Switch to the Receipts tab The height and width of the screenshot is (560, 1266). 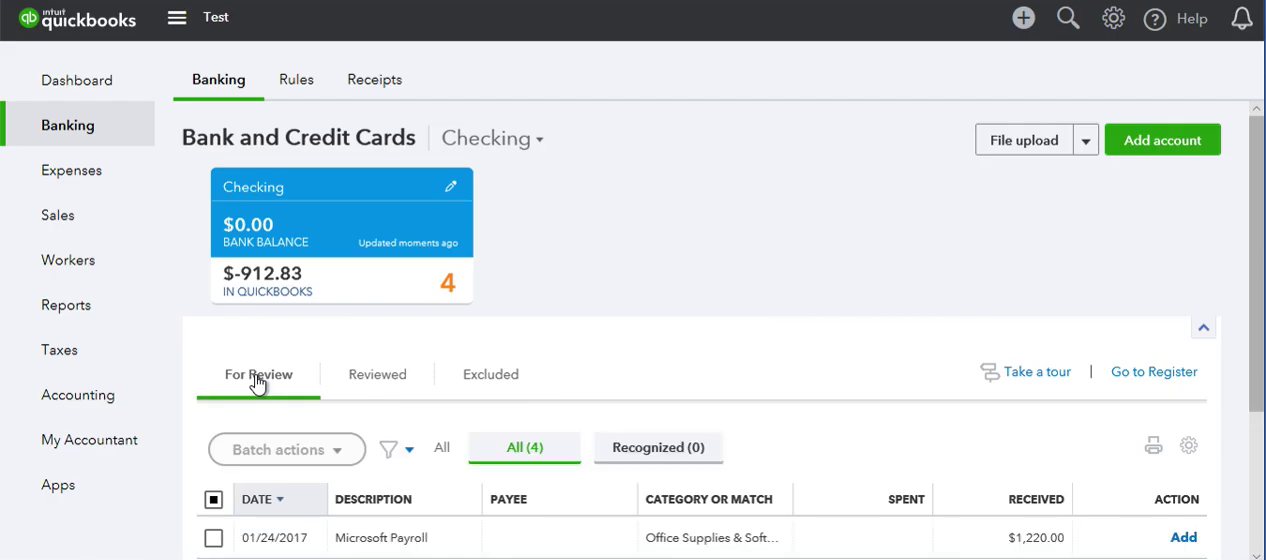click(374, 80)
